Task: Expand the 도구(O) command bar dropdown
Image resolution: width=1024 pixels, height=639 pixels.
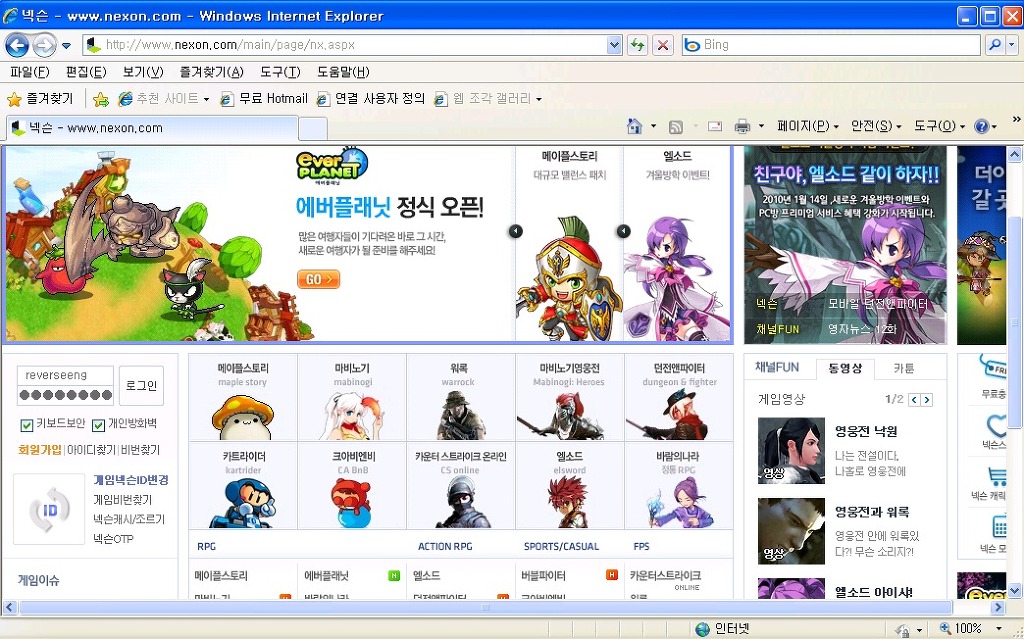Action: coord(939,126)
